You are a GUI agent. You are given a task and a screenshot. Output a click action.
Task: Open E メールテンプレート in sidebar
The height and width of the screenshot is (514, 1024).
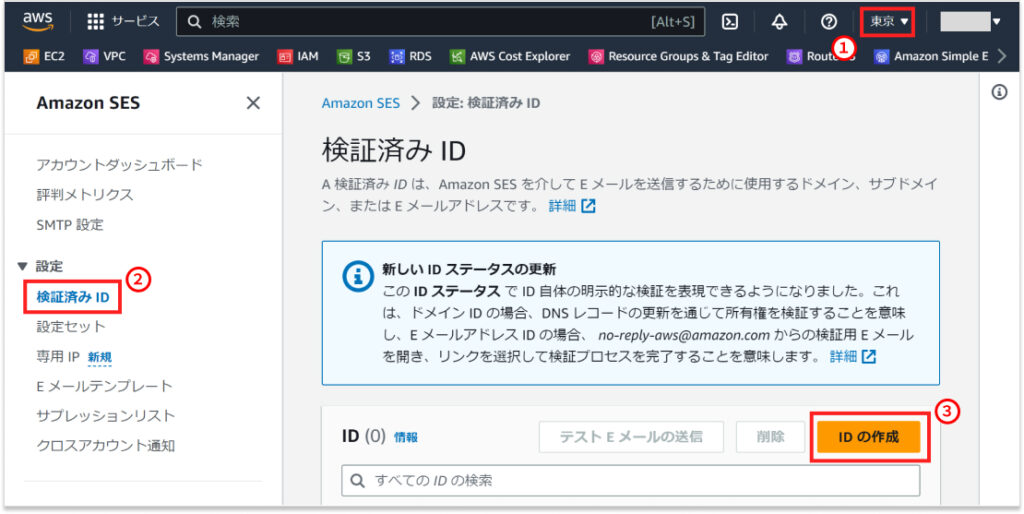(104, 386)
